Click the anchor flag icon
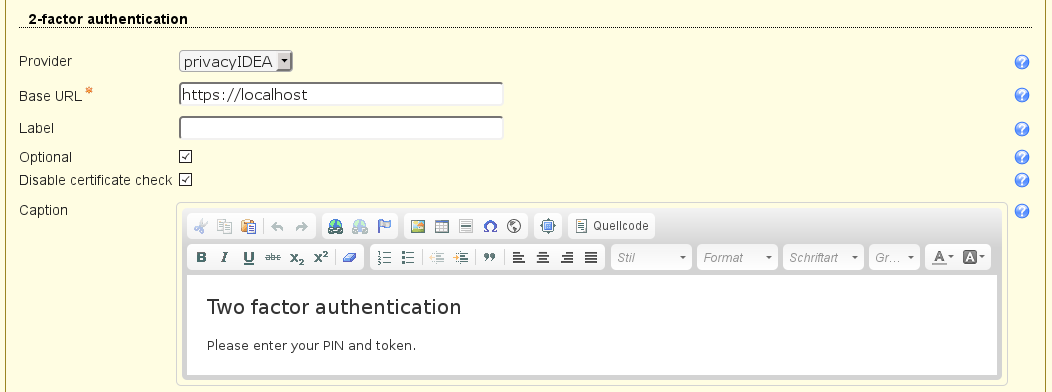 click(x=384, y=226)
